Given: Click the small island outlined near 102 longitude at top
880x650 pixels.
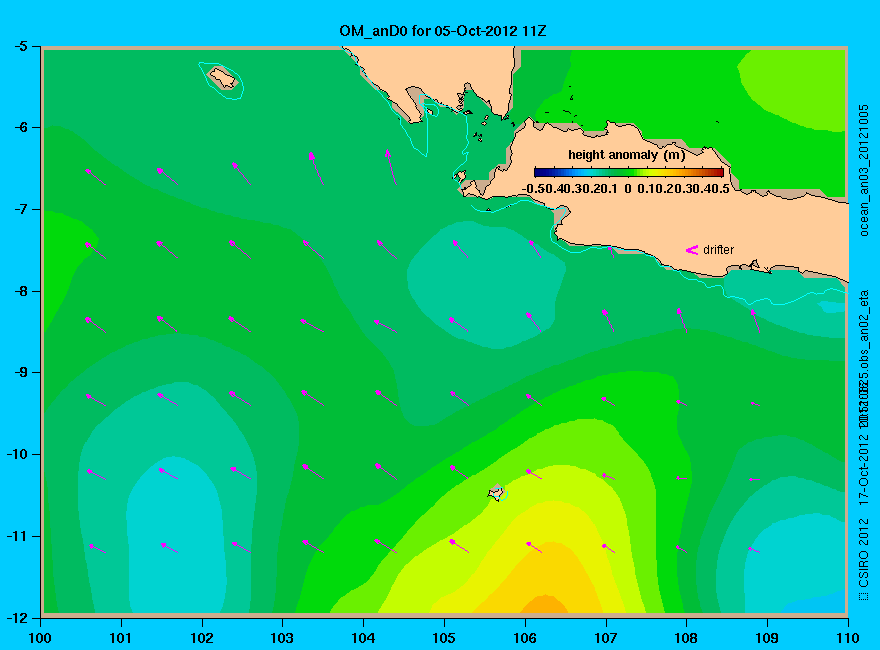Looking at the screenshot, I should tap(223, 78).
